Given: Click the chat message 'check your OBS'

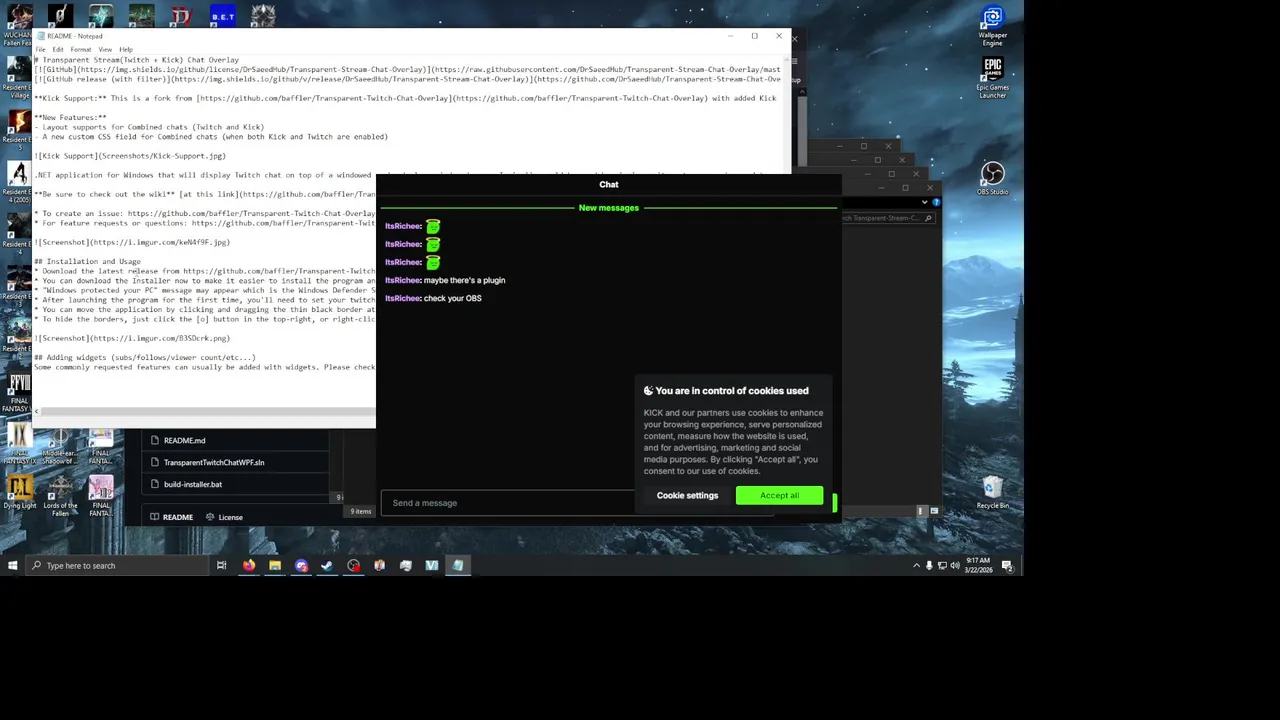Looking at the screenshot, I should 453,298.
